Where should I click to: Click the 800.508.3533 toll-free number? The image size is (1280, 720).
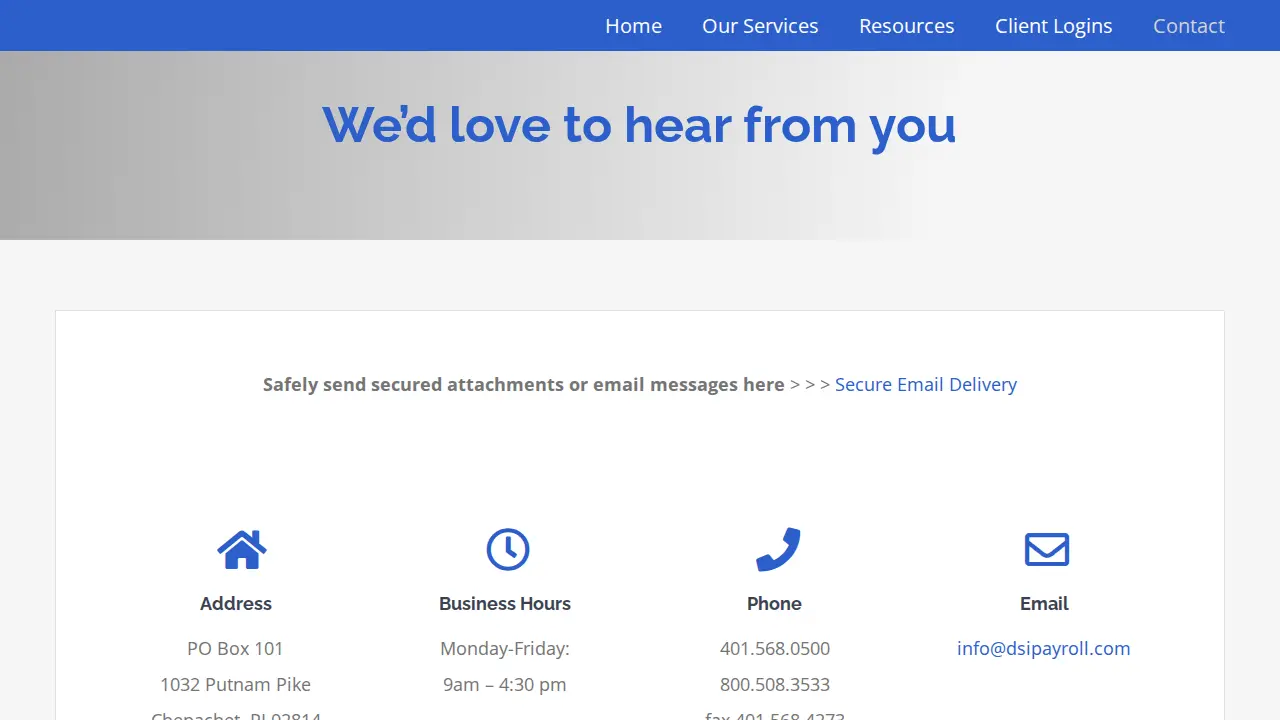point(775,684)
